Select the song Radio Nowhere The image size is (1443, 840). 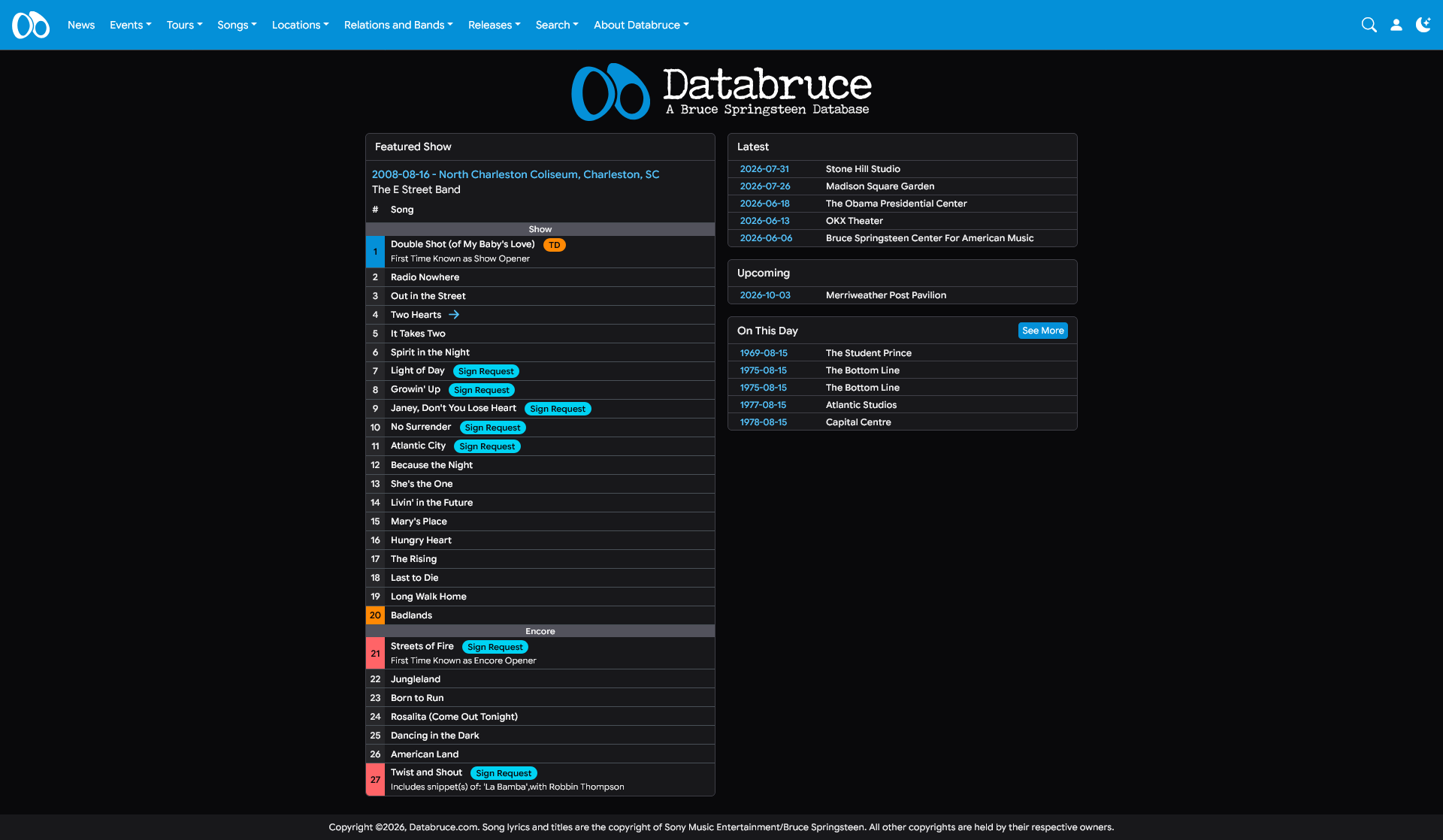click(425, 277)
